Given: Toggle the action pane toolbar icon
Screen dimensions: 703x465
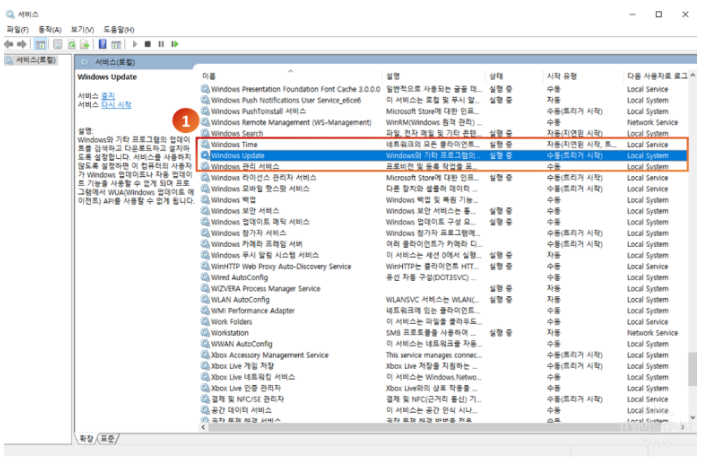Looking at the screenshot, I should [x=116, y=44].
